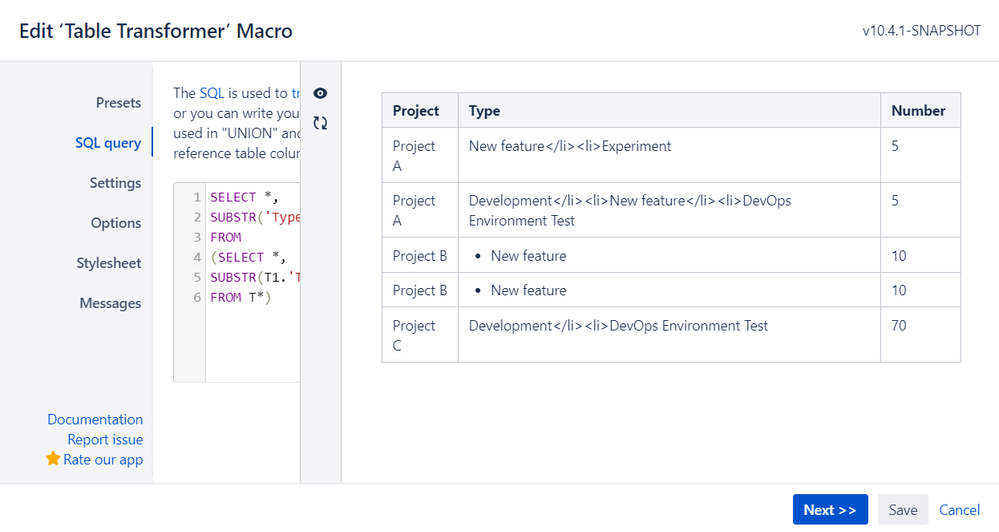Click the Project column header
999x532 pixels.
pos(416,111)
